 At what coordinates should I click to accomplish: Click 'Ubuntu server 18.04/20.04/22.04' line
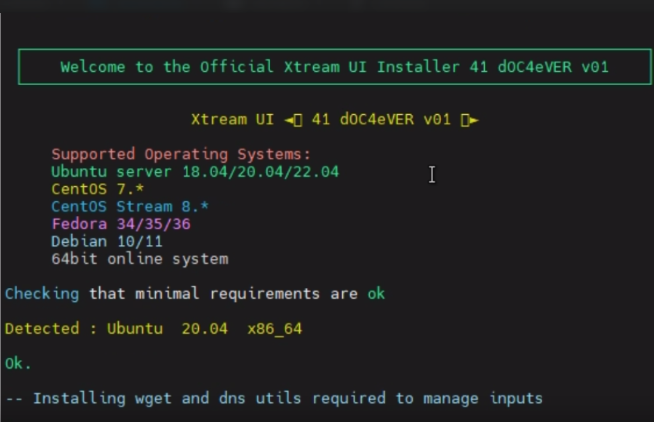point(195,172)
